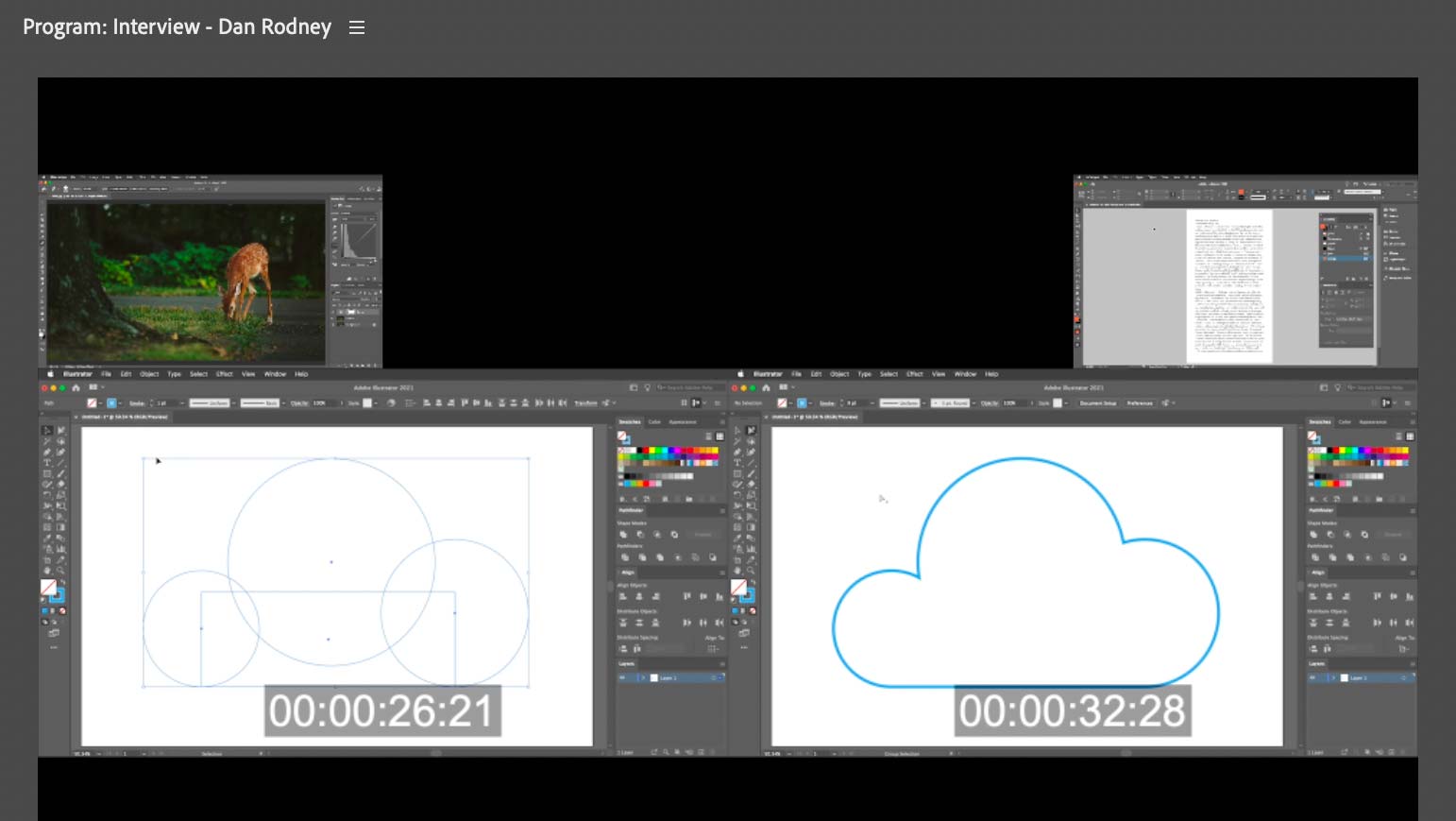Viewport: 1456px width, 821px height.
Task: Toggle the right document's Layer 1 visibility
Action: [1313, 676]
